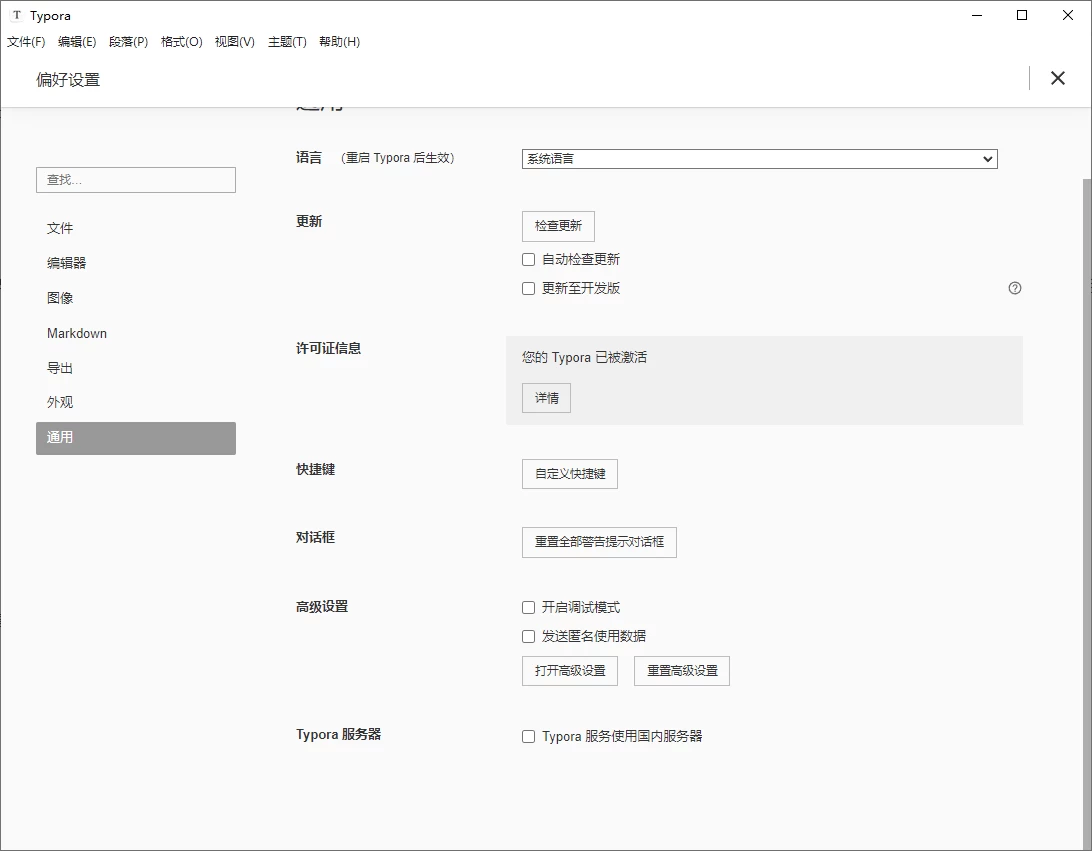Image resolution: width=1092 pixels, height=851 pixels.
Task: Open the 主题(T) menu
Action: pos(287,42)
